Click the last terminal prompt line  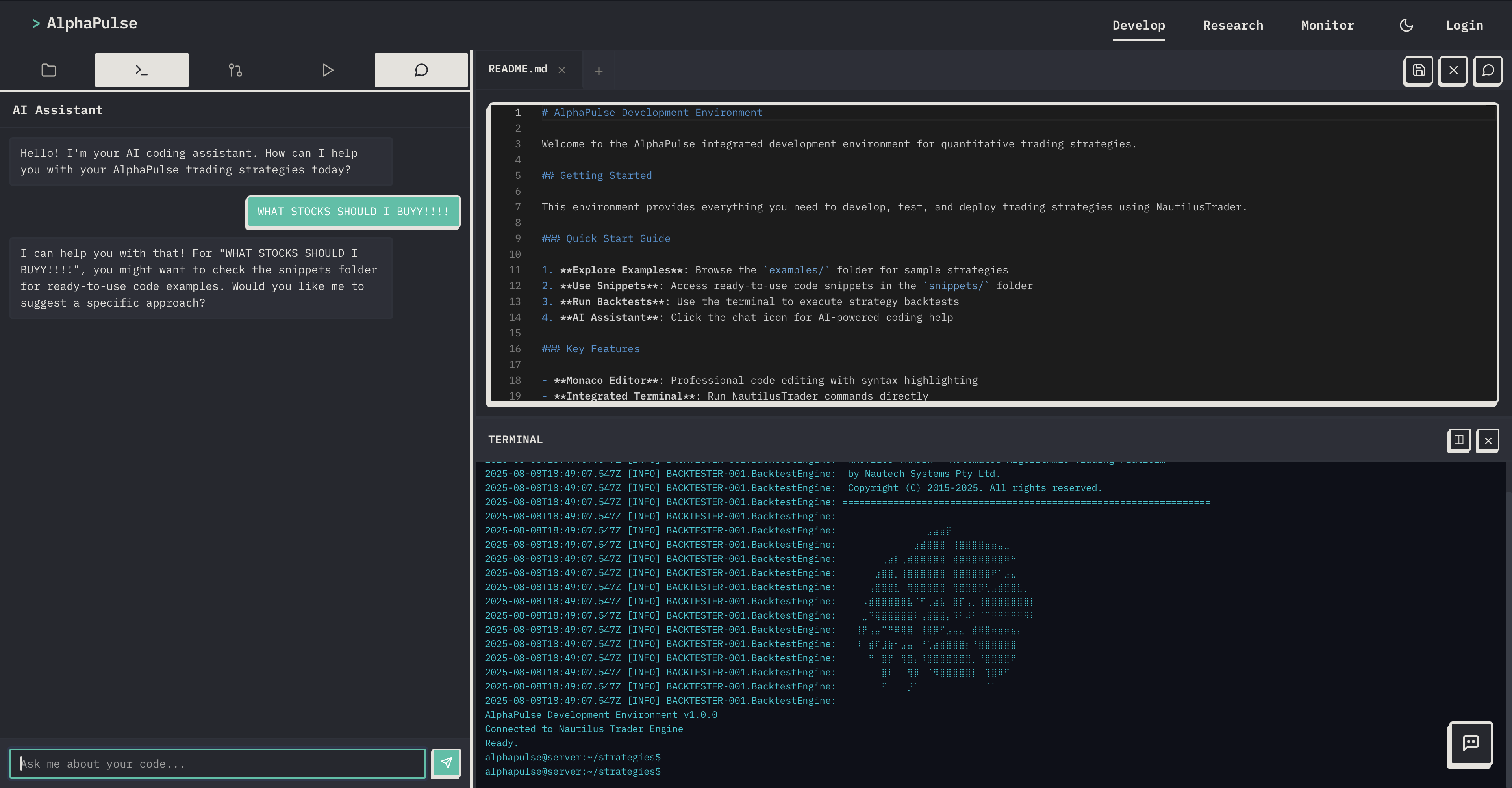(572, 771)
